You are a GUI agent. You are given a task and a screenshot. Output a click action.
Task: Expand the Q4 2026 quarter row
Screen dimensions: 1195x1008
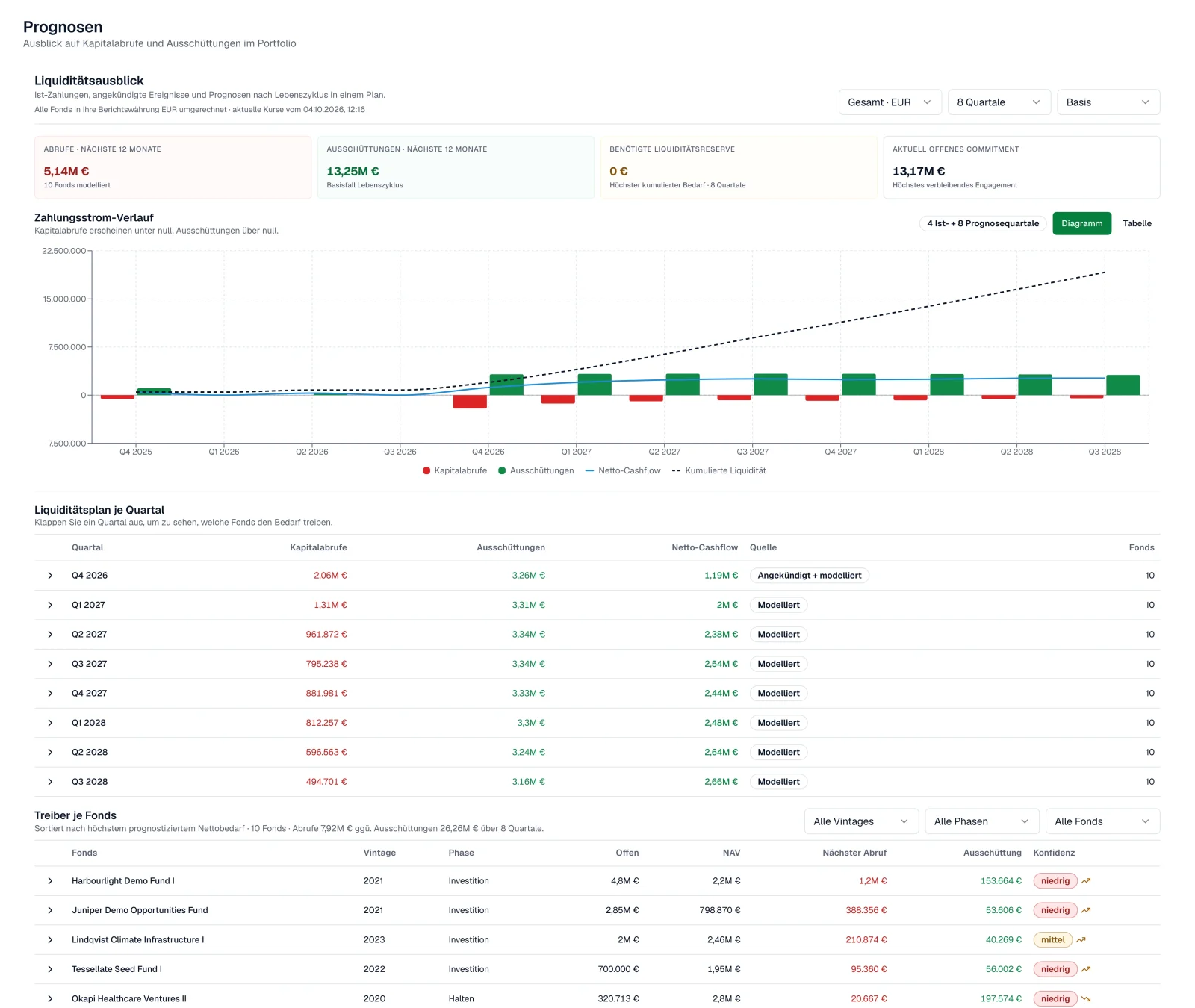click(50, 576)
